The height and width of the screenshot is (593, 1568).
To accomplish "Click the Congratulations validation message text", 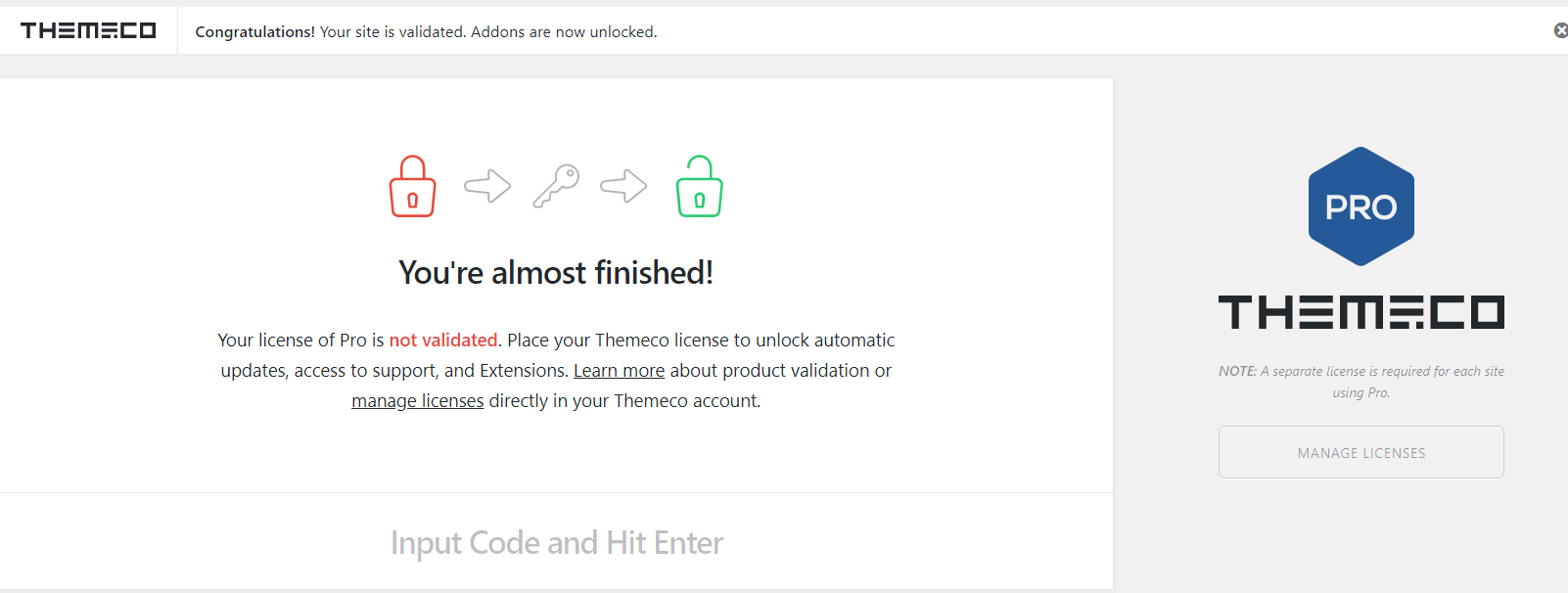I will pyautogui.click(x=426, y=31).
